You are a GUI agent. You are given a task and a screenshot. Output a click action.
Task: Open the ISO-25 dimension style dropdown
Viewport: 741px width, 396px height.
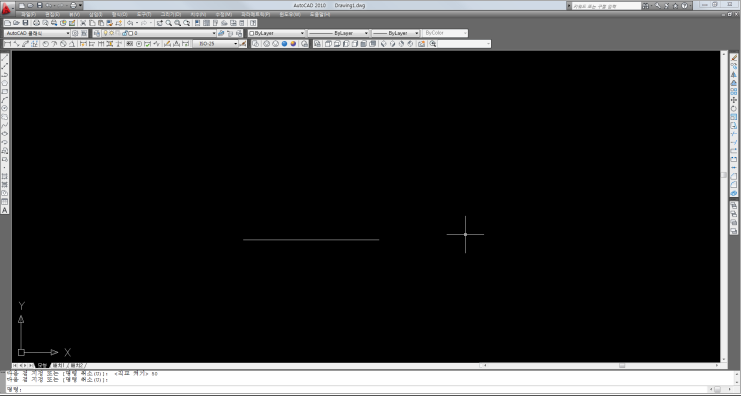click(215, 43)
